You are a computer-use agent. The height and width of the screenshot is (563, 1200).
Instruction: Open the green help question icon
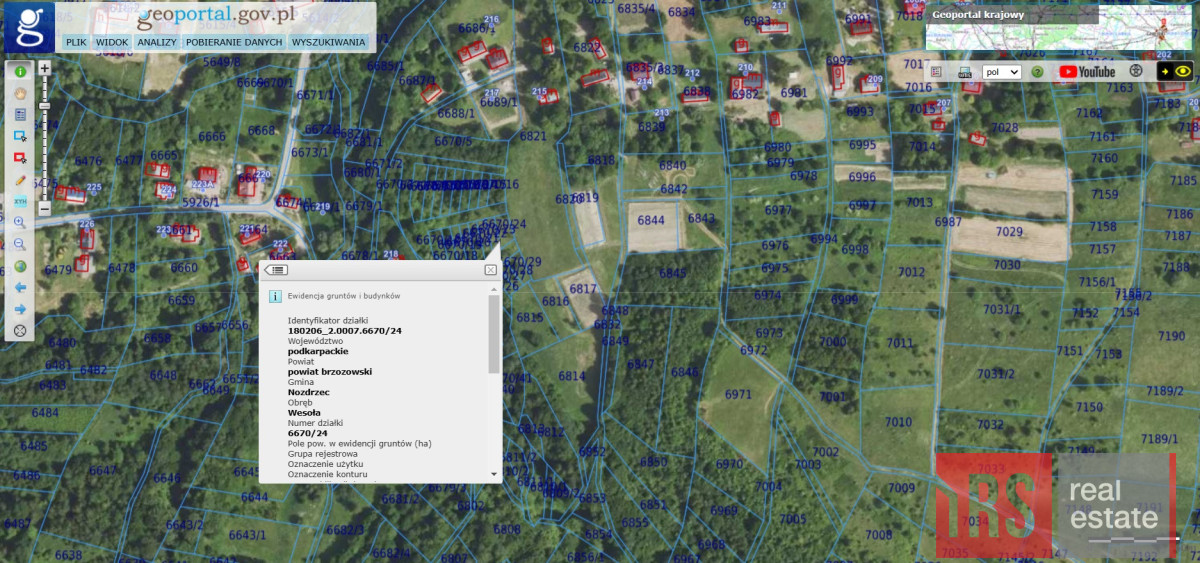coord(1038,72)
